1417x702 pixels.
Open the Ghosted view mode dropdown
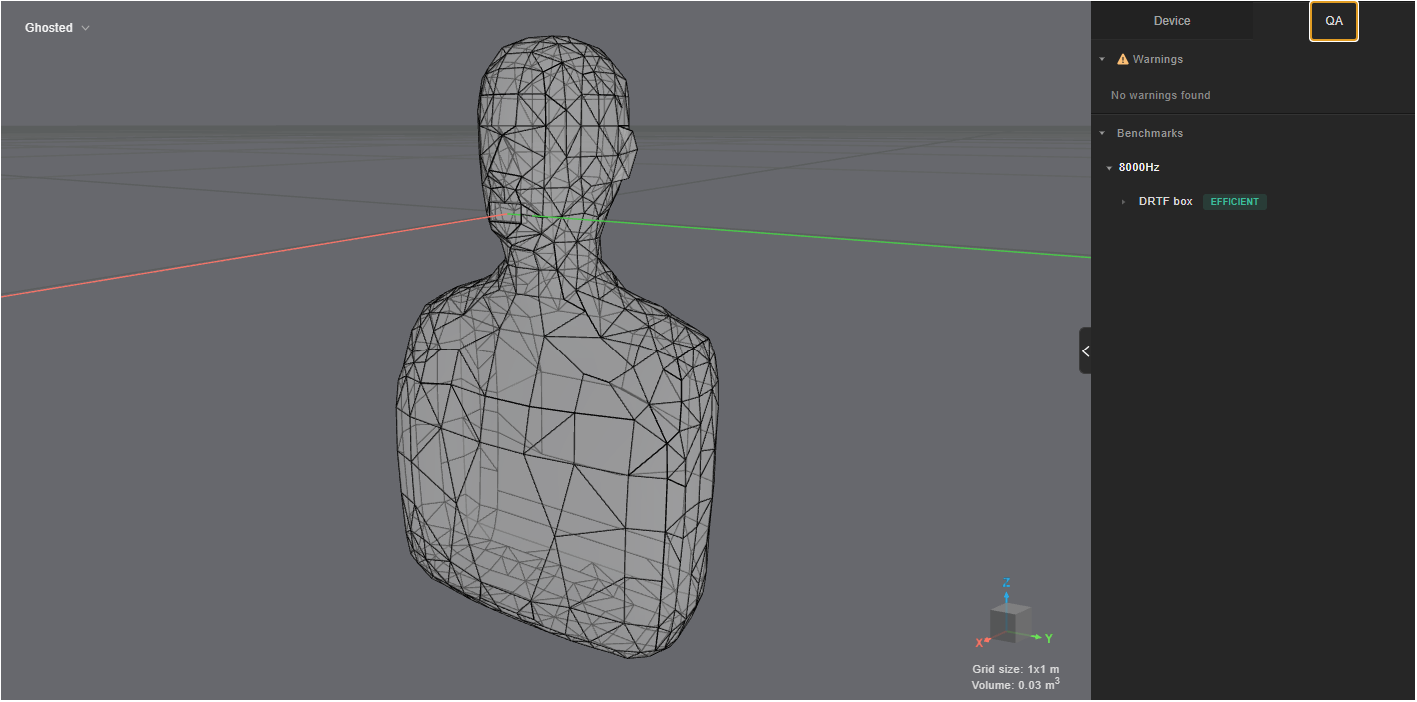point(57,28)
